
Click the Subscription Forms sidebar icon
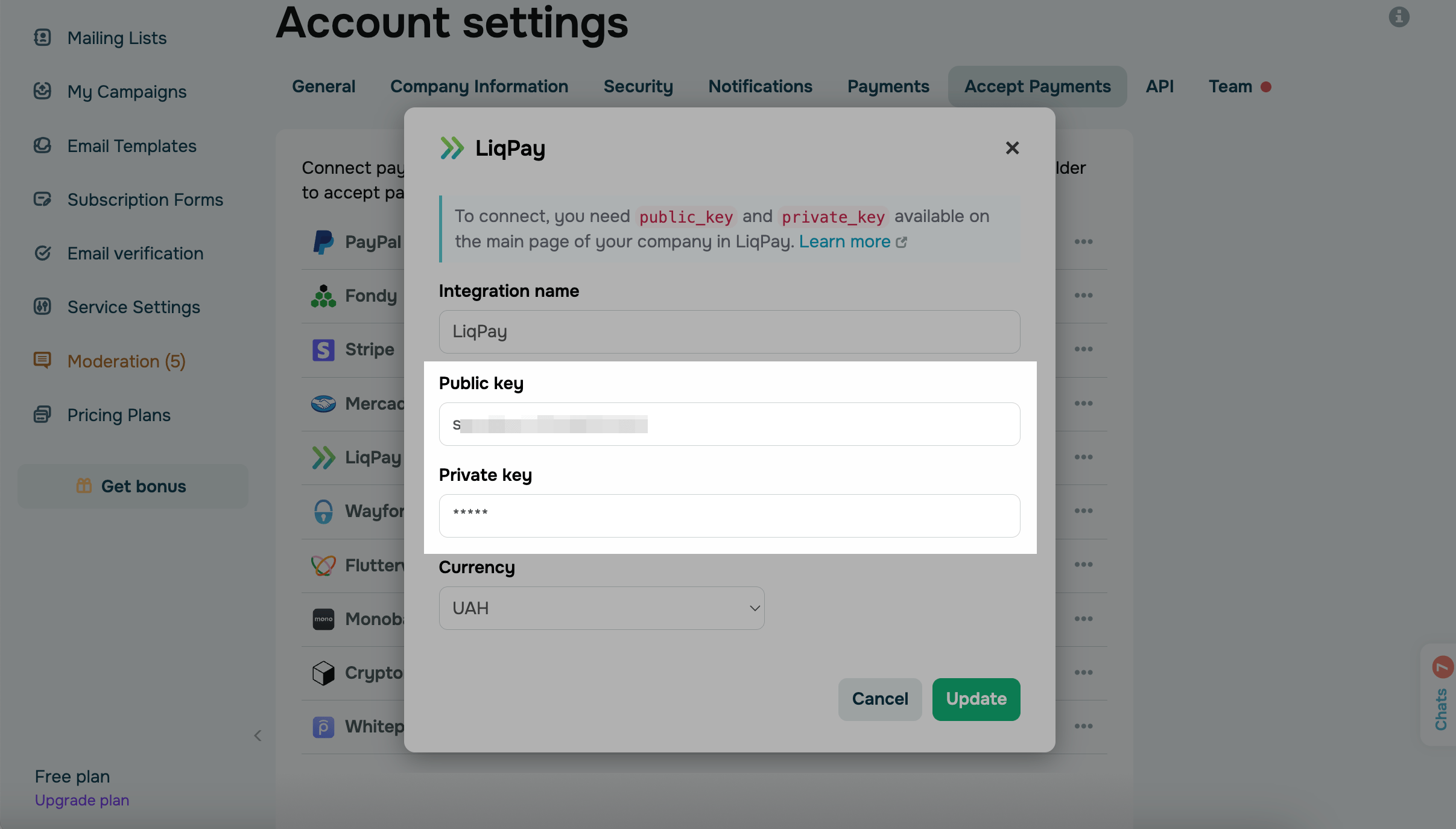pyautogui.click(x=42, y=199)
